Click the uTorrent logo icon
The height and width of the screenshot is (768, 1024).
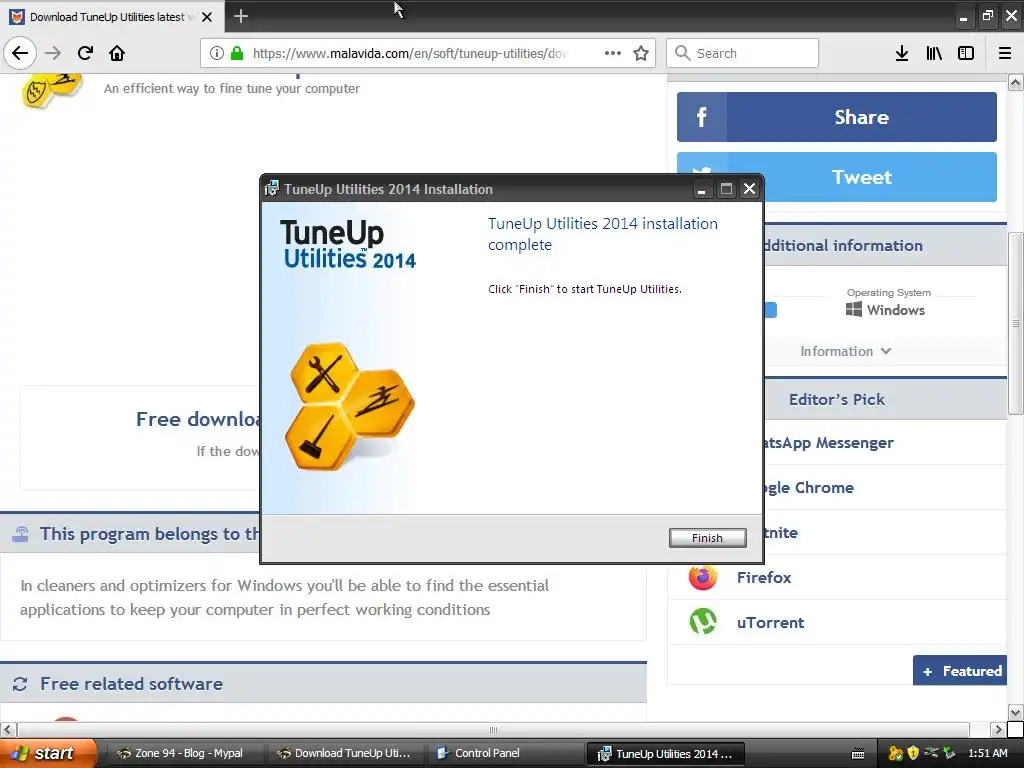(x=703, y=622)
